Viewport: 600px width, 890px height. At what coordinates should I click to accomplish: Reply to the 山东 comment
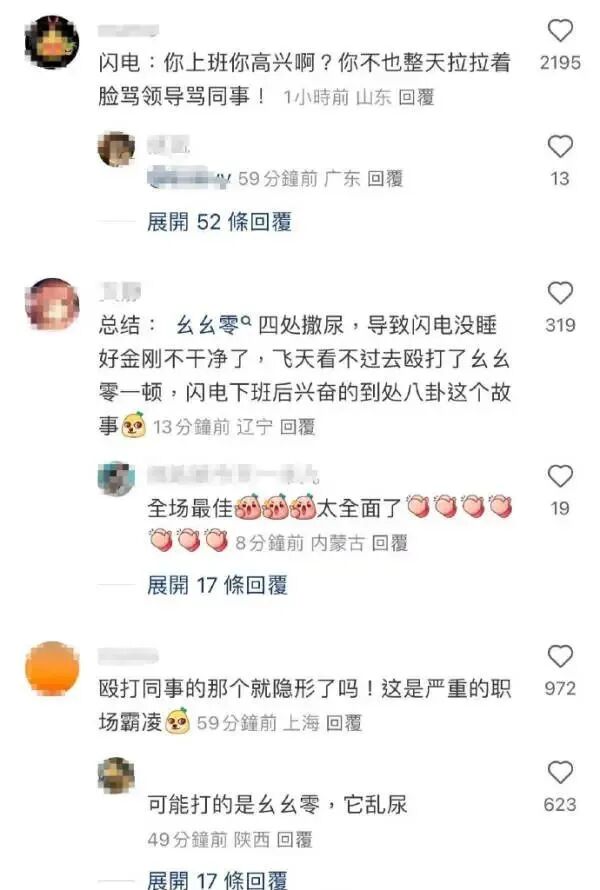tap(416, 98)
